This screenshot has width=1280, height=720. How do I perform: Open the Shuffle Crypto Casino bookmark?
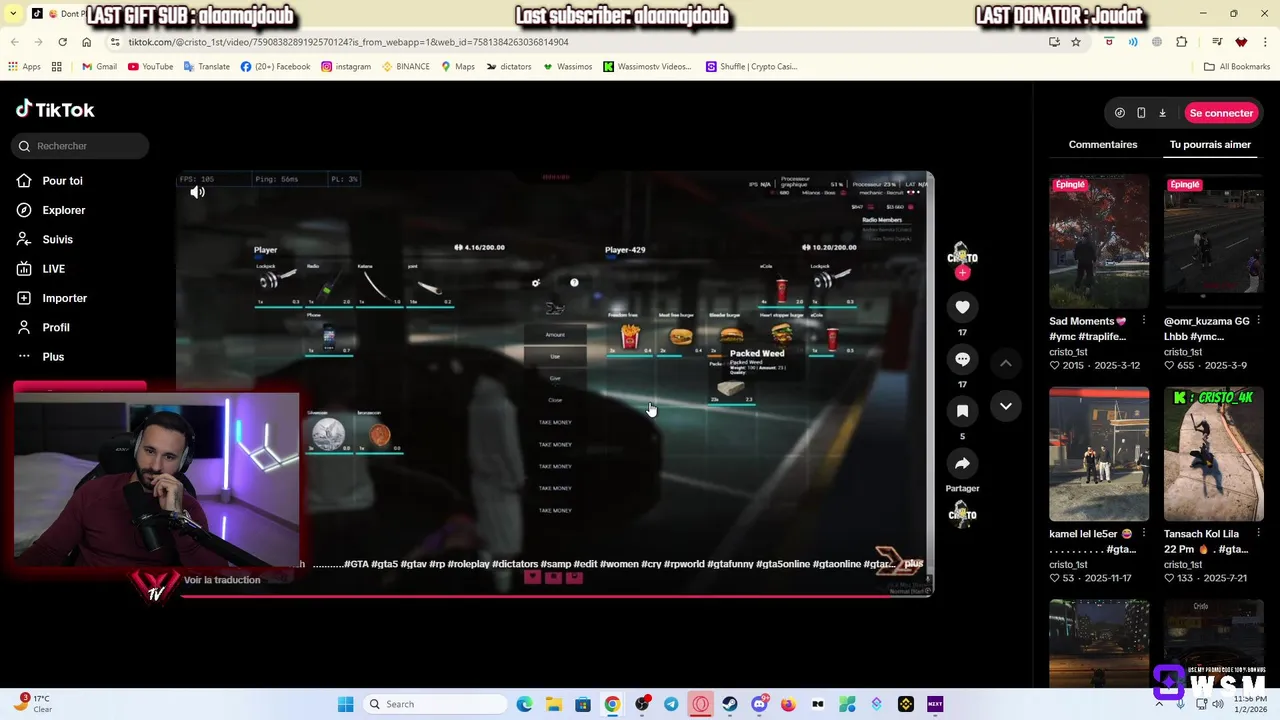point(751,67)
